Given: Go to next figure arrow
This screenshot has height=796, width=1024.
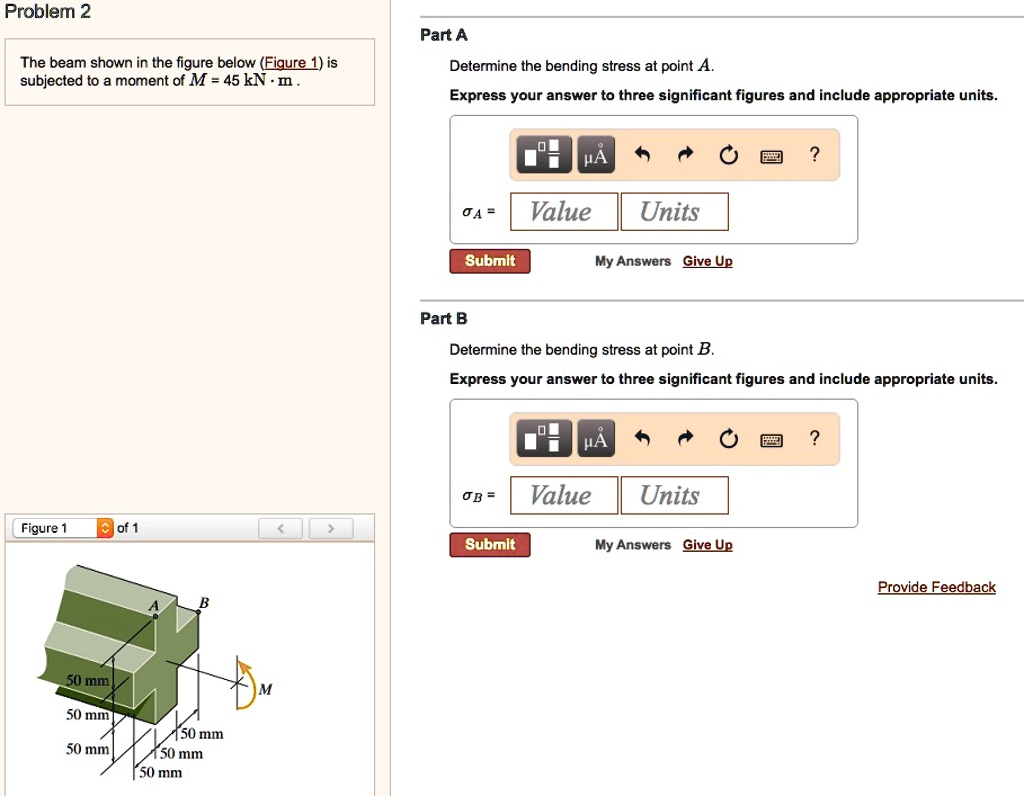Looking at the screenshot, I should pyautogui.click(x=331, y=528).
